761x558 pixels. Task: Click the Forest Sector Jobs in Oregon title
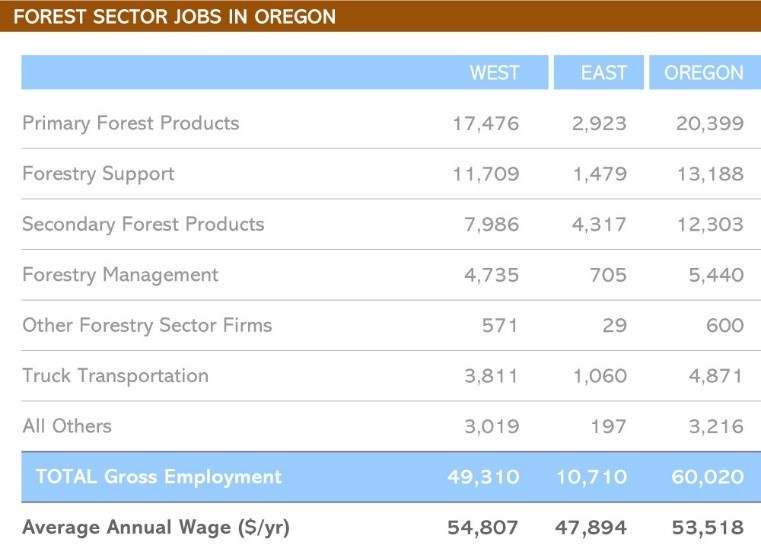click(x=175, y=17)
